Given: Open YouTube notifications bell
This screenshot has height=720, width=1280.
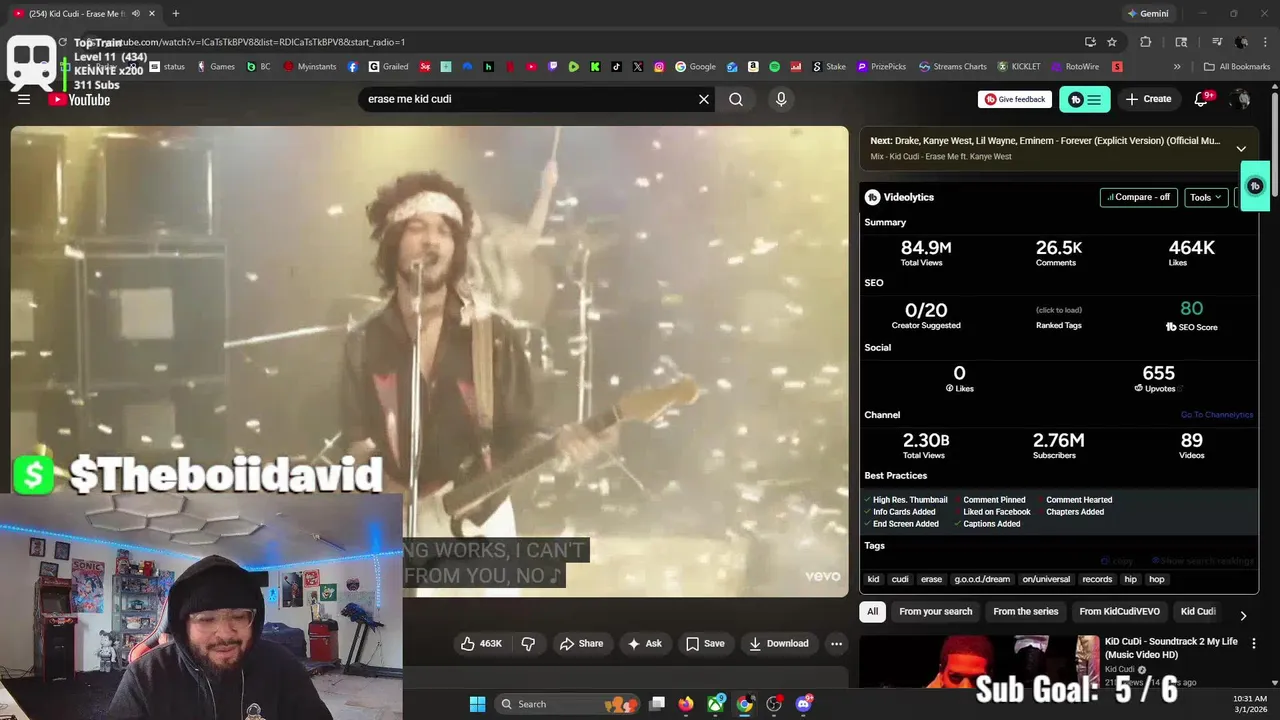Looking at the screenshot, I should coord(1202,99).
